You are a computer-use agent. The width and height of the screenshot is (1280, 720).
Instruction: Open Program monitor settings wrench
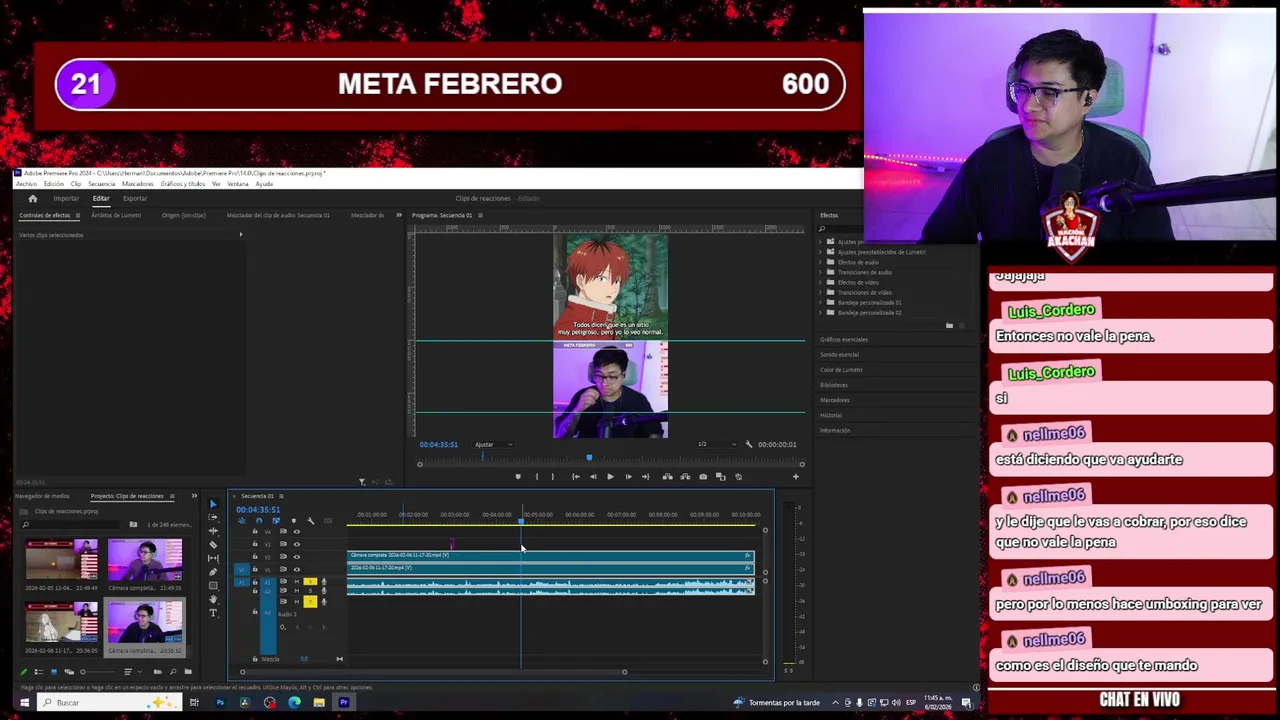pyautogui.click(x=749, y=444)
